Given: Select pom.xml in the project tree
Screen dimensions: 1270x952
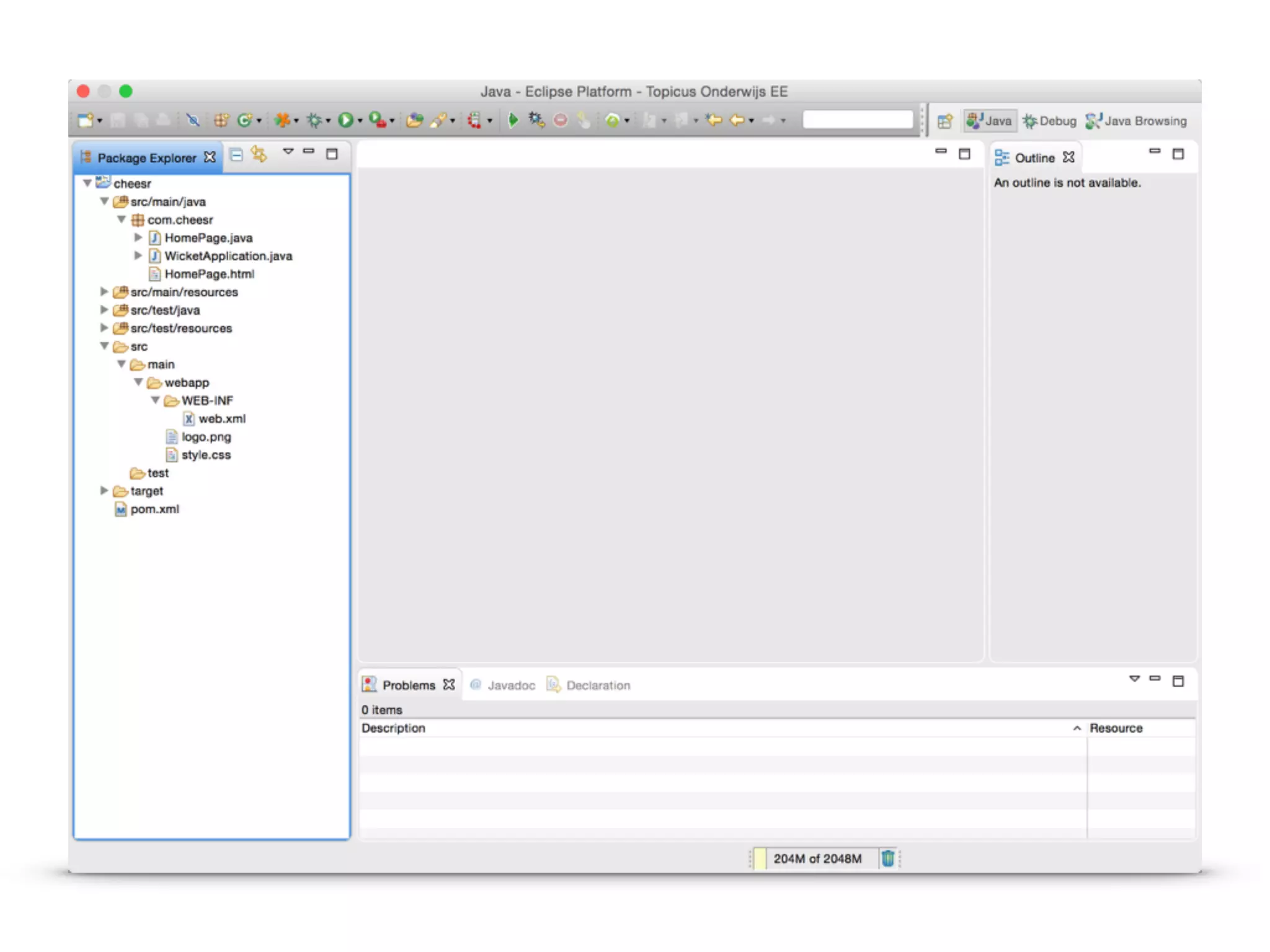Looking at the screenshot, I should pyautogui.click(x=154, y=509).
